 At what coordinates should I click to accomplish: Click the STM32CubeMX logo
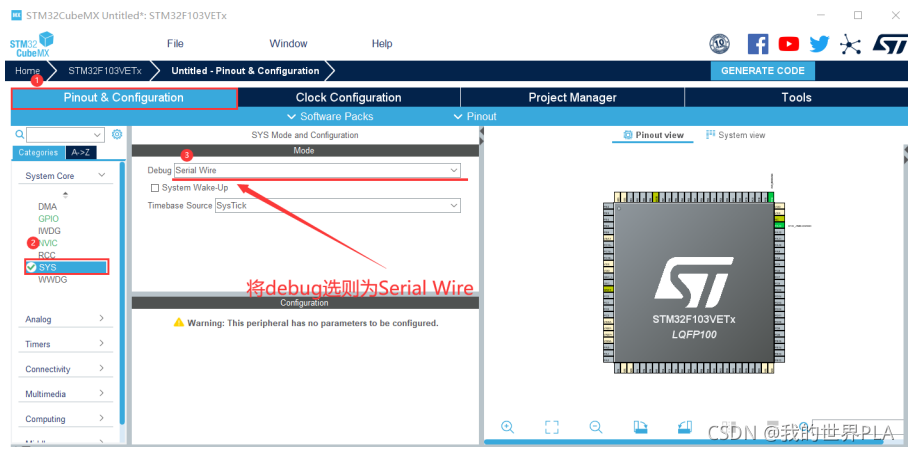(32, 45)
